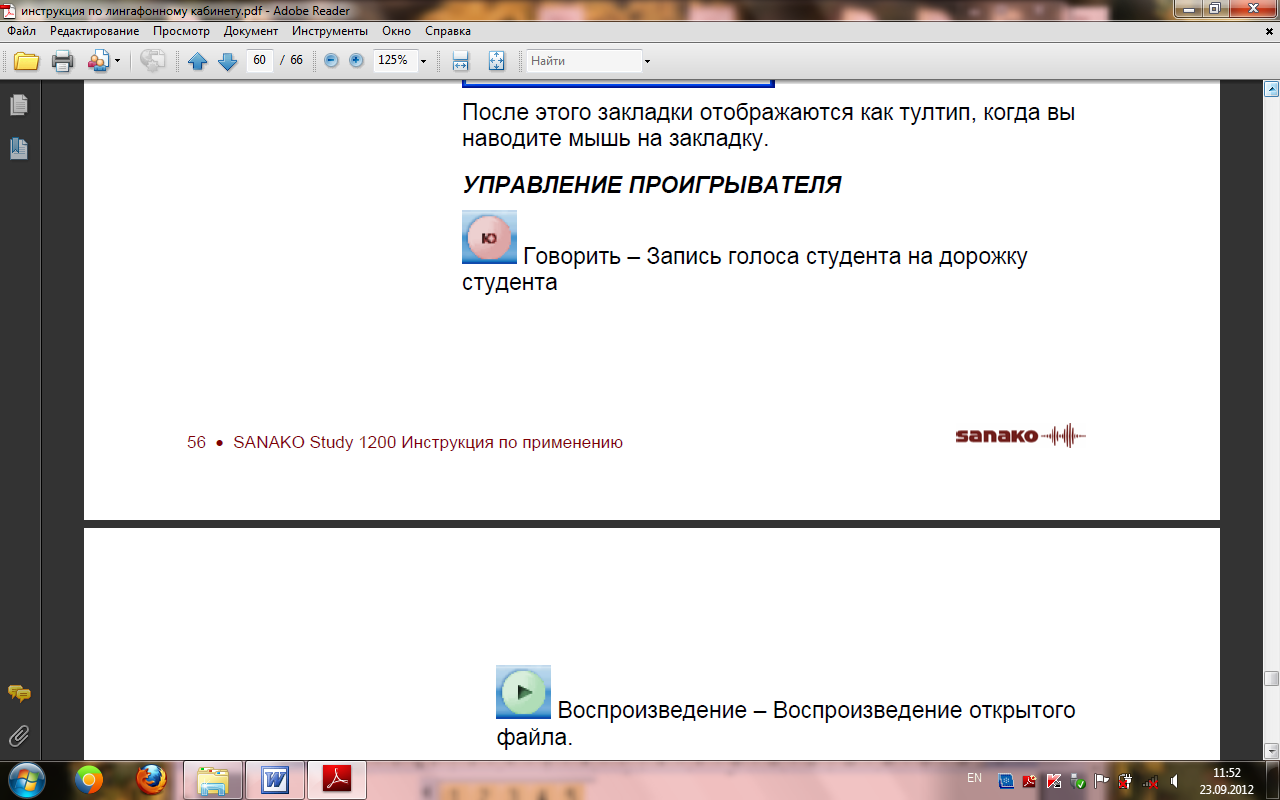Zoom out with the minus icon
Screen dimensions: 1280x800
[332, 61]
